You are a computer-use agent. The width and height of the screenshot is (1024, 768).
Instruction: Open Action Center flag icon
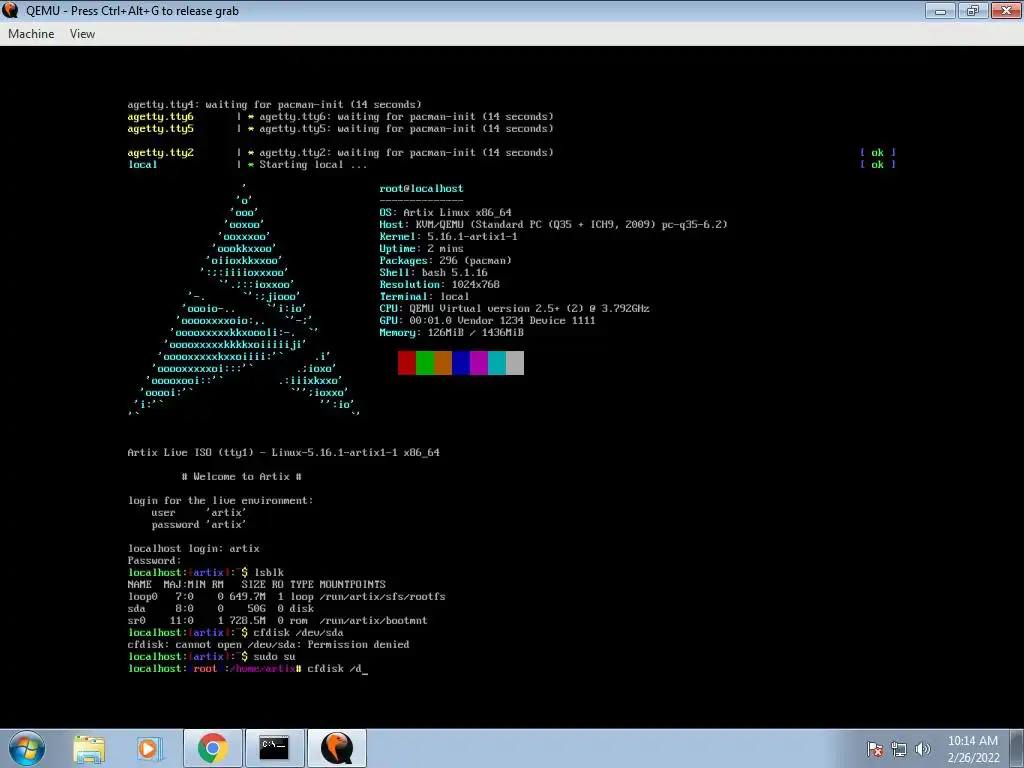875,749
